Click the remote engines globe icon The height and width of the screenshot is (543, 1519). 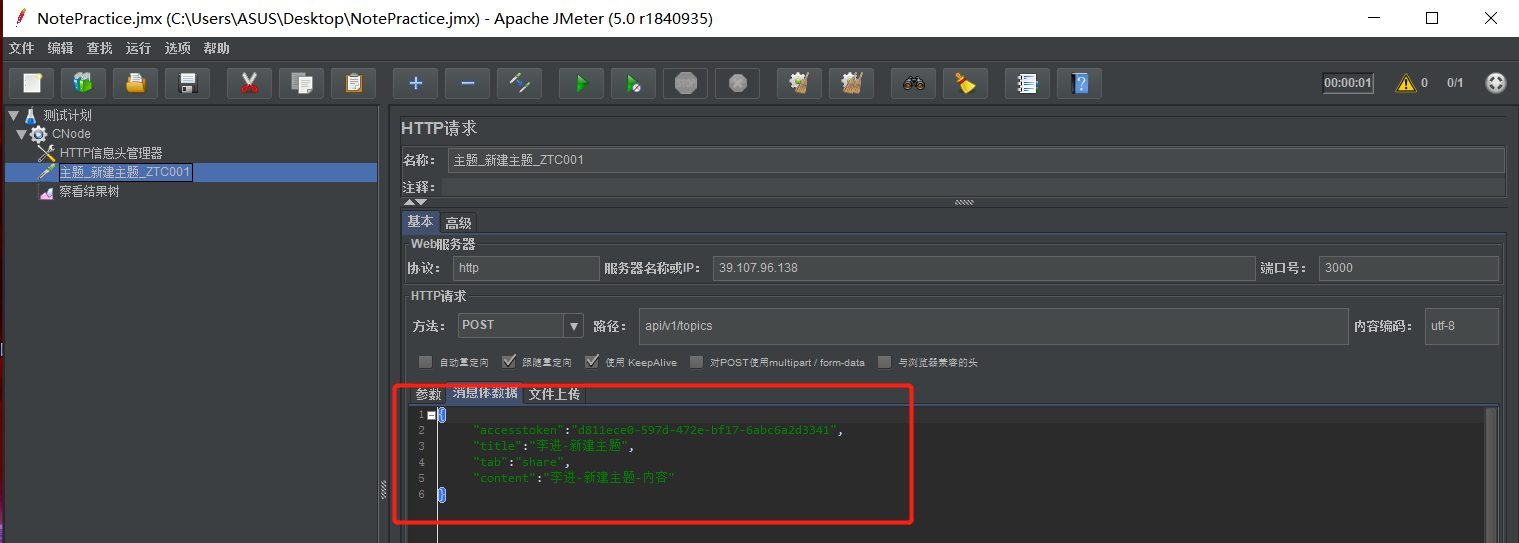point(1495,83)
